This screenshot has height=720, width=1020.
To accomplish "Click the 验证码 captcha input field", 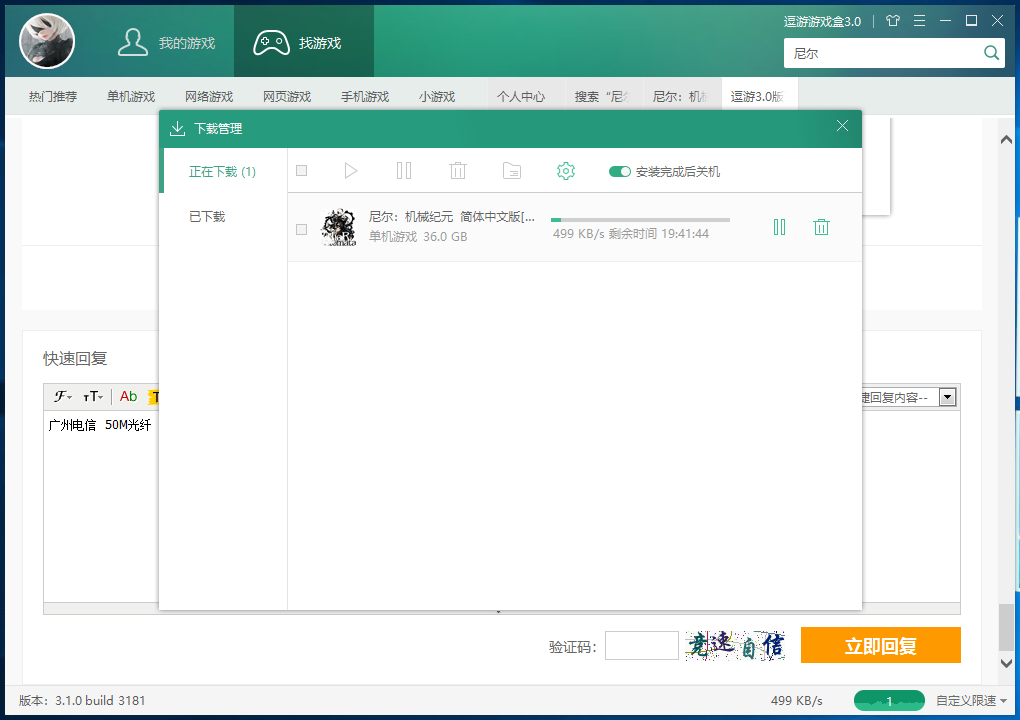I will click(641, 645).
